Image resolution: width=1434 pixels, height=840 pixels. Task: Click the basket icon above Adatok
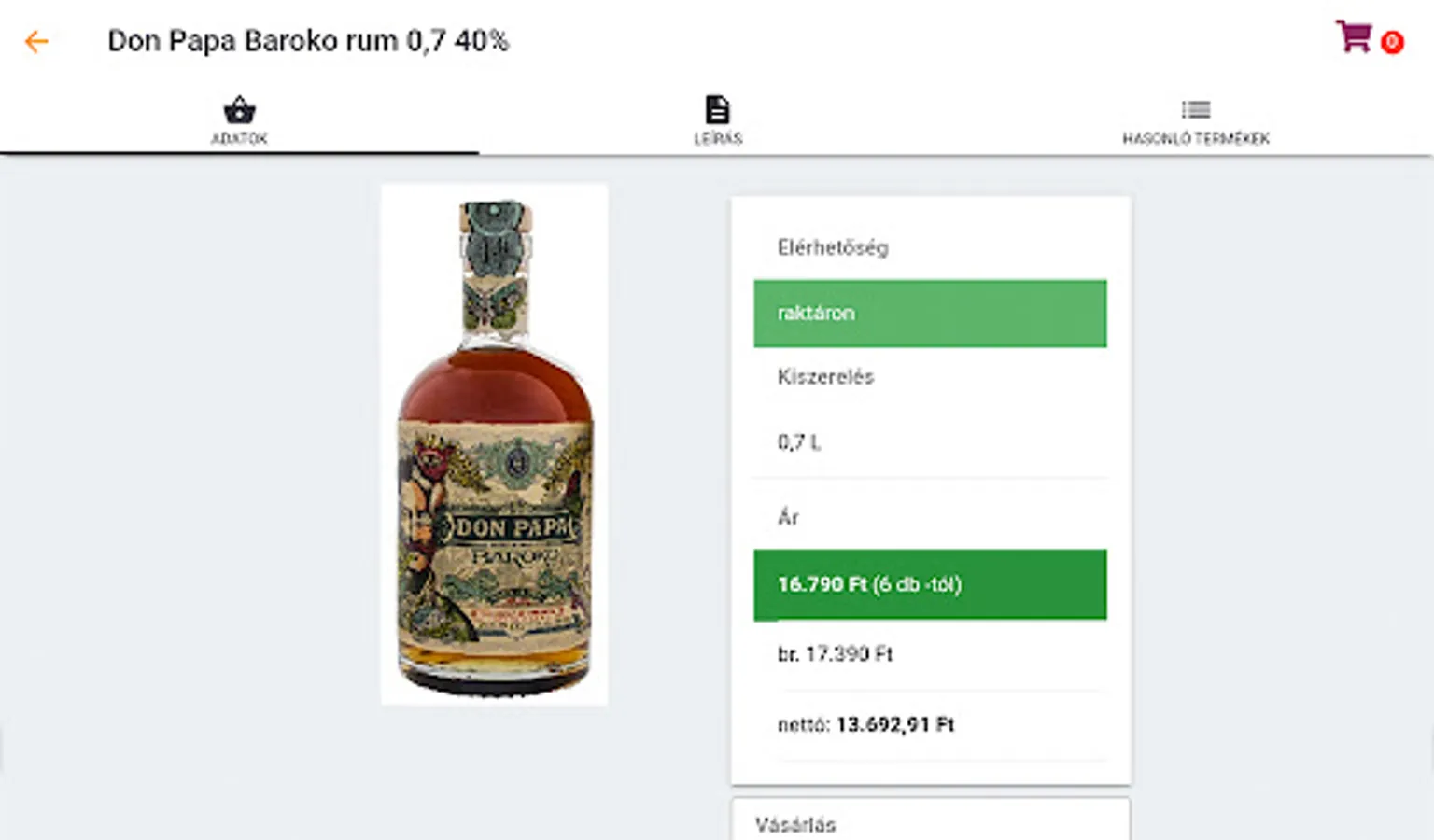click(x=239, y=110)
